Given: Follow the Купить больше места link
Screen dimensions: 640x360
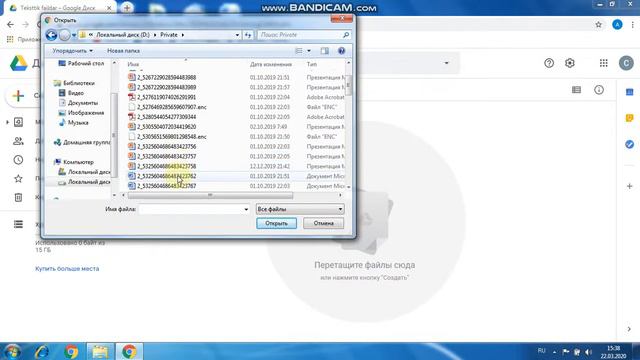Looking at the screenshot, I should [67, 269].
